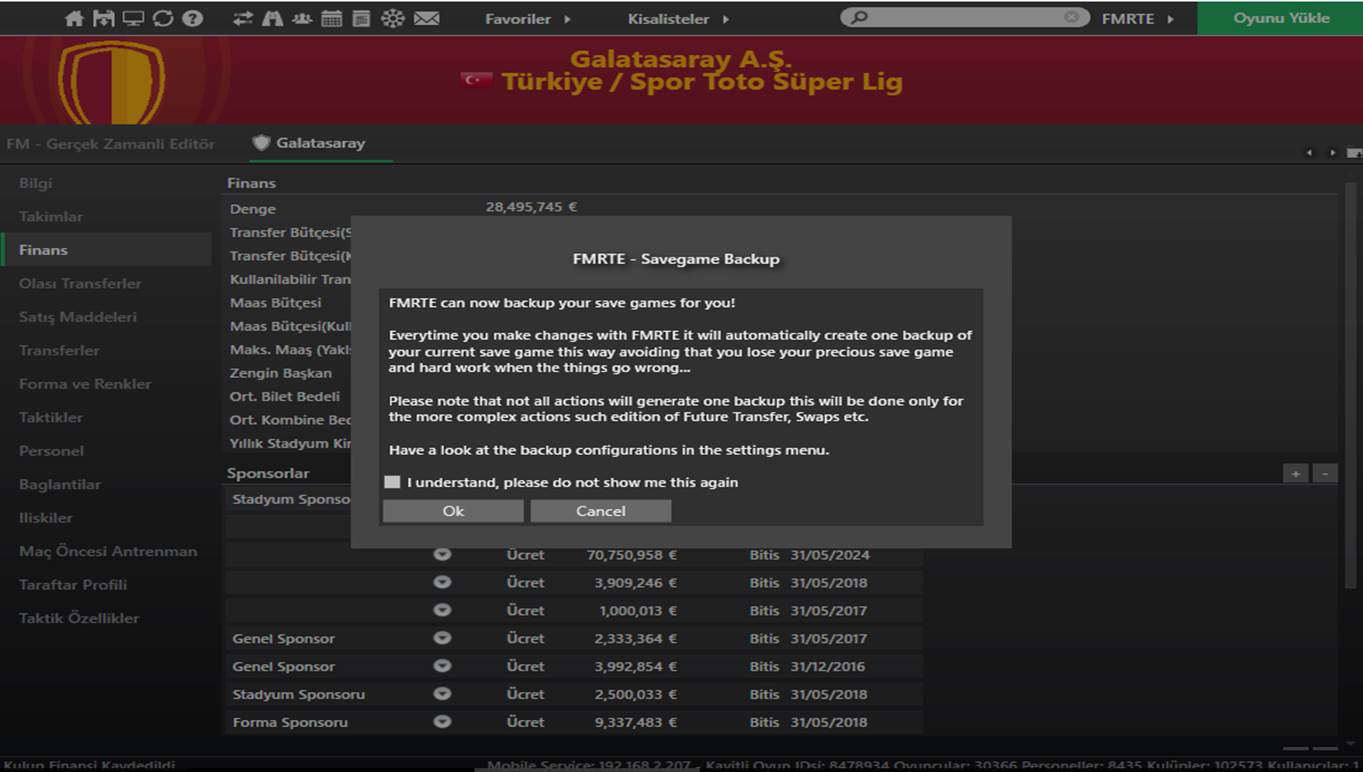1363x772 pixels.
Task: Open the Home icon in toolbar
Action: (x=74, y=18)
